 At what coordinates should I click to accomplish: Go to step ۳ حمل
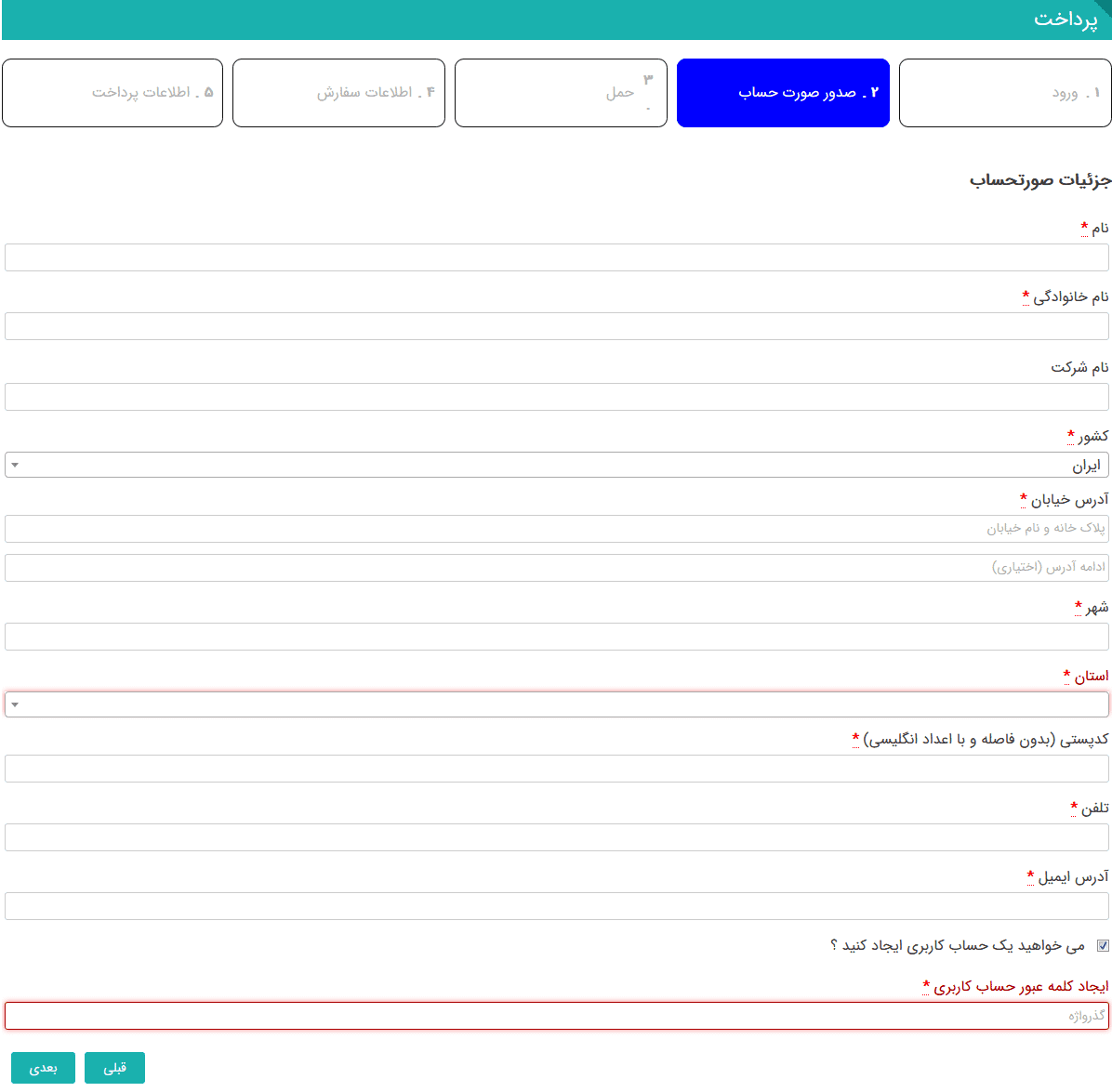tap(561, 93)
